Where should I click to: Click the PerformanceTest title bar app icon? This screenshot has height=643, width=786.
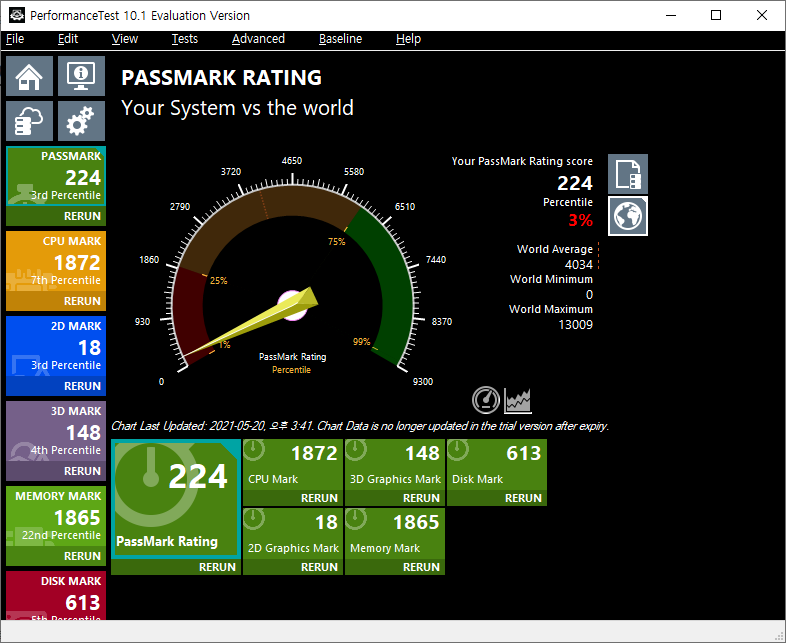16,15
